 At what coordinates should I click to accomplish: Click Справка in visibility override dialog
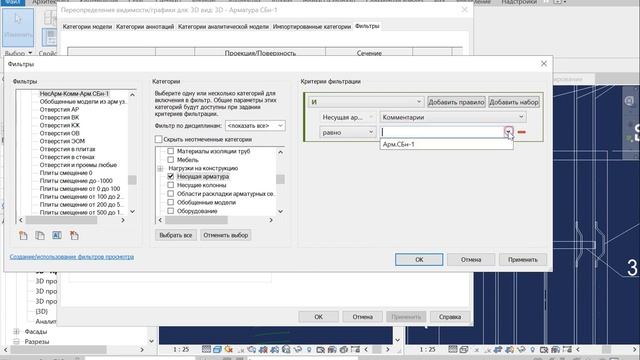[450, 317]
